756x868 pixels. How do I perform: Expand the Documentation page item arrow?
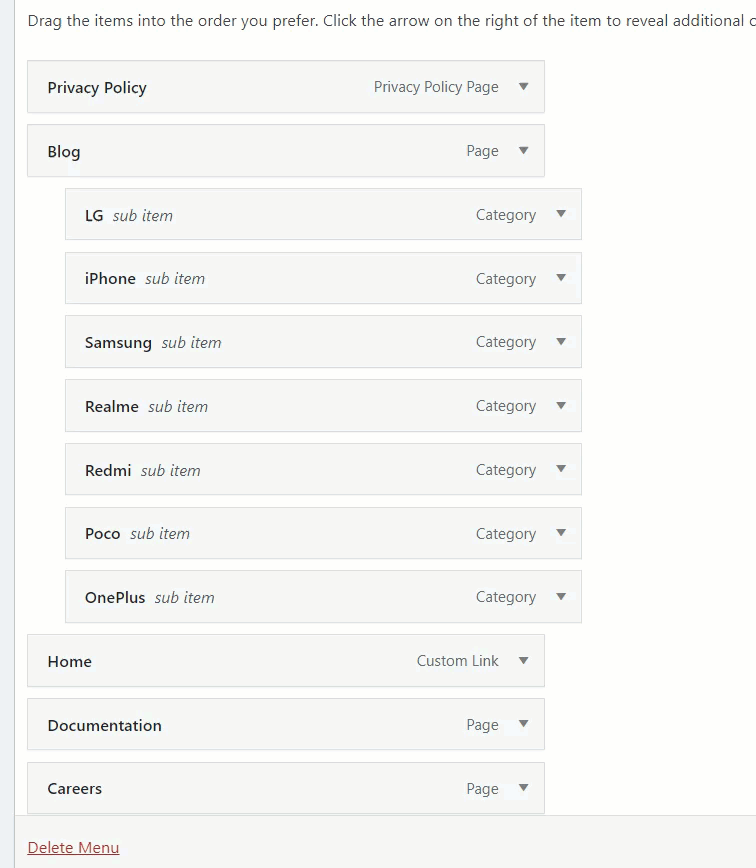tap(523, 724)
